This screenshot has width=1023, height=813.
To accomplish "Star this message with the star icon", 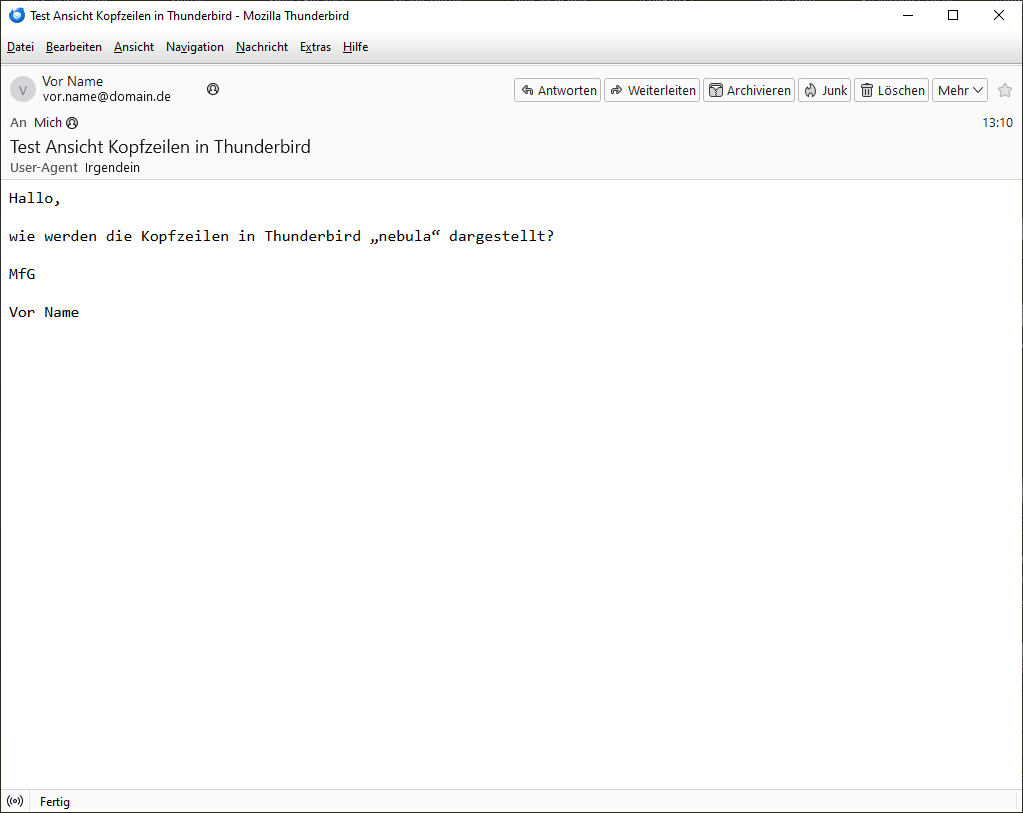I will pyautogui.click(x=1005, y=90).
